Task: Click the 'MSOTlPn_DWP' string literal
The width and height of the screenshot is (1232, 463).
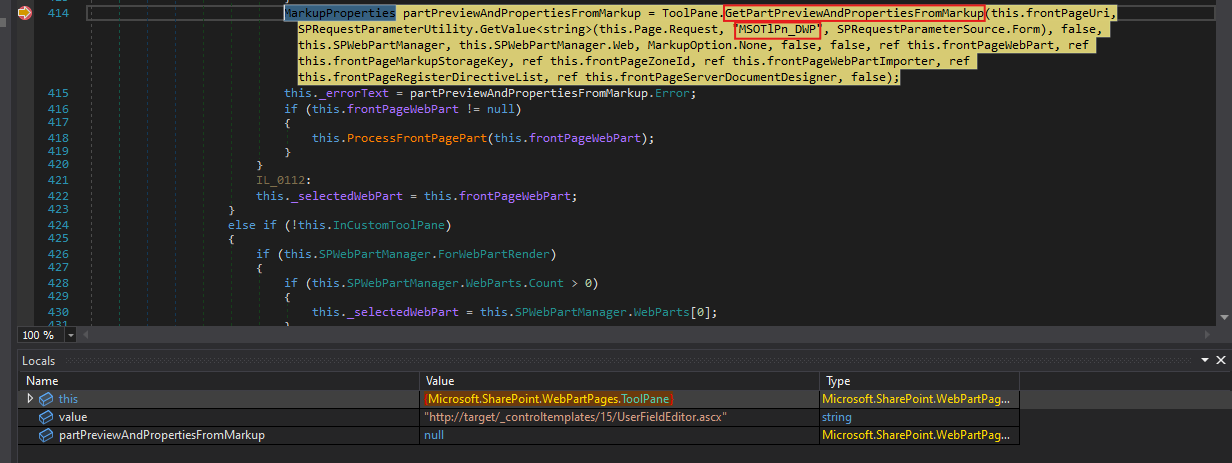Action: pos(777,31)
